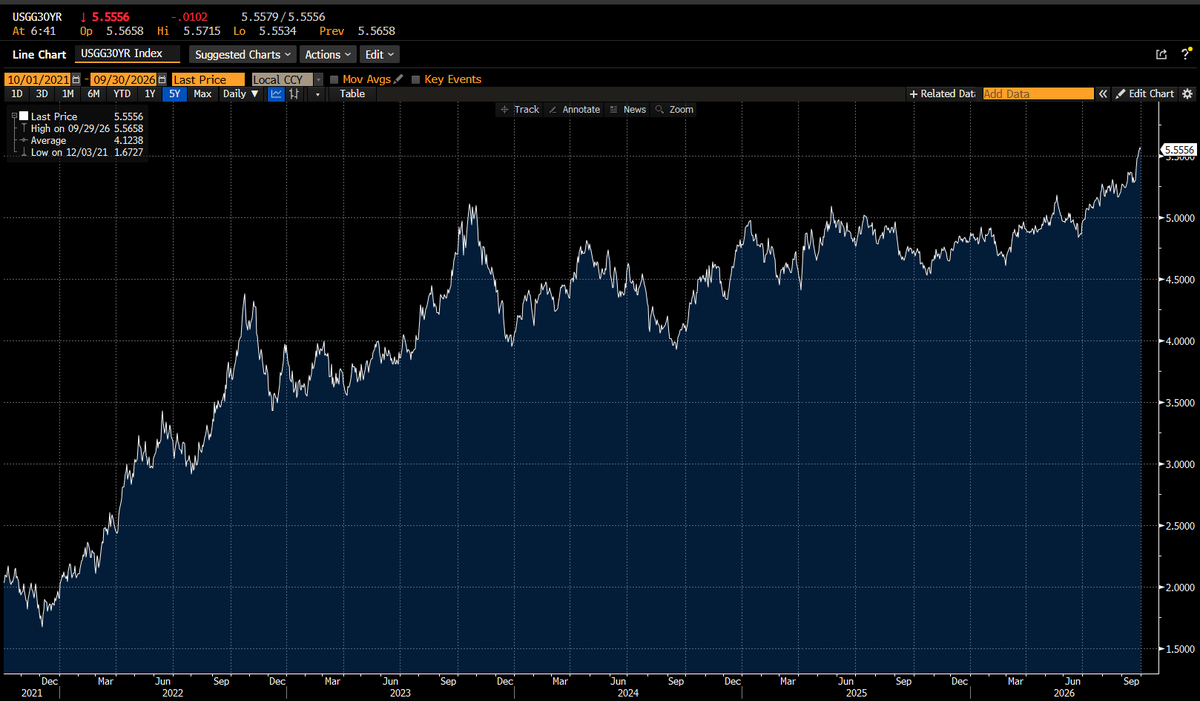Click the Add Data input field
The image size is (1200, 701).
[x=1038, y=93]
